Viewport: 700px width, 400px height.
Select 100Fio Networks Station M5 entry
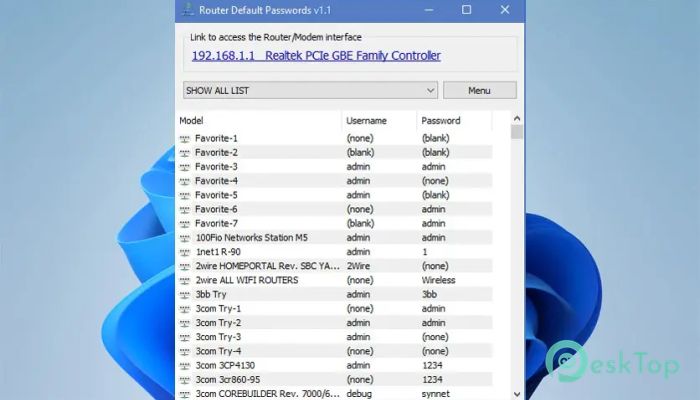tap(252, 238)
